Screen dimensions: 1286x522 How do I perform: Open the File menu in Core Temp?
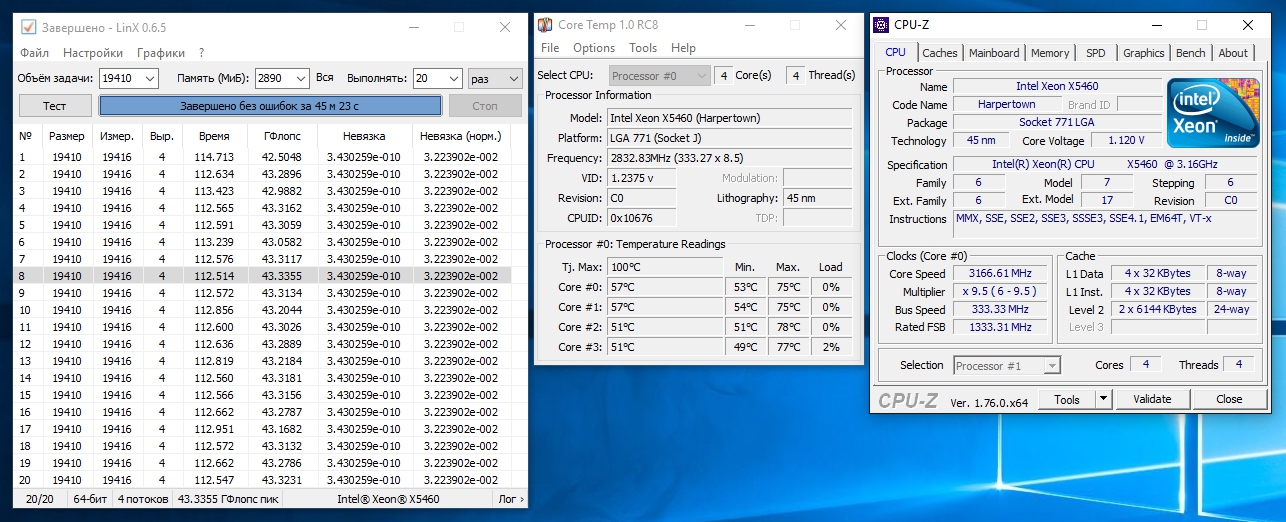click(550, 48)
